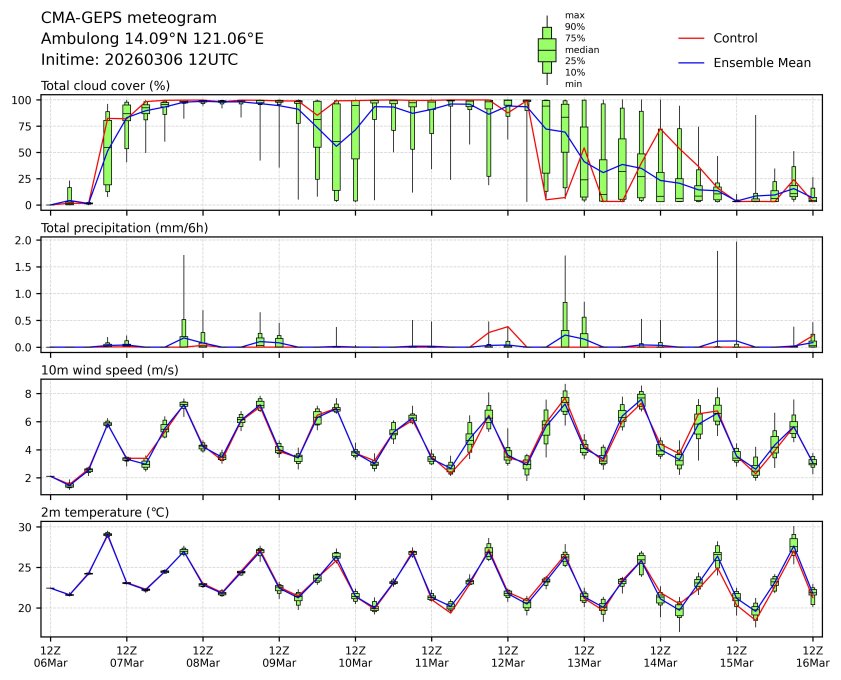Viewport: 841px width, 680px height.
Task: Select the 12Z 10Mar x-axis tick label
Action: pos(355,656)
